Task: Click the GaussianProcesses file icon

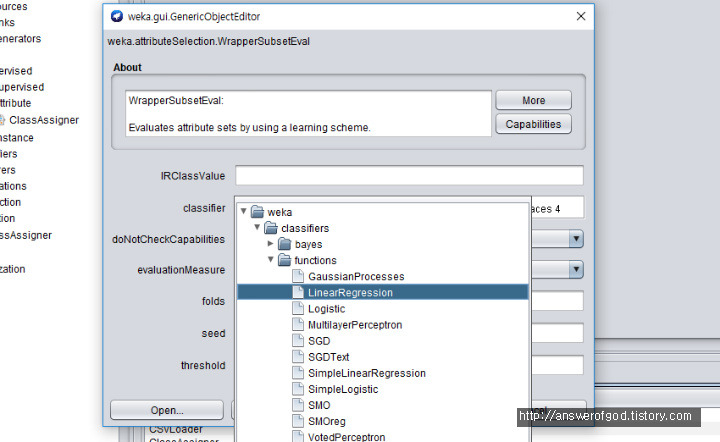Action: point(298,276)
